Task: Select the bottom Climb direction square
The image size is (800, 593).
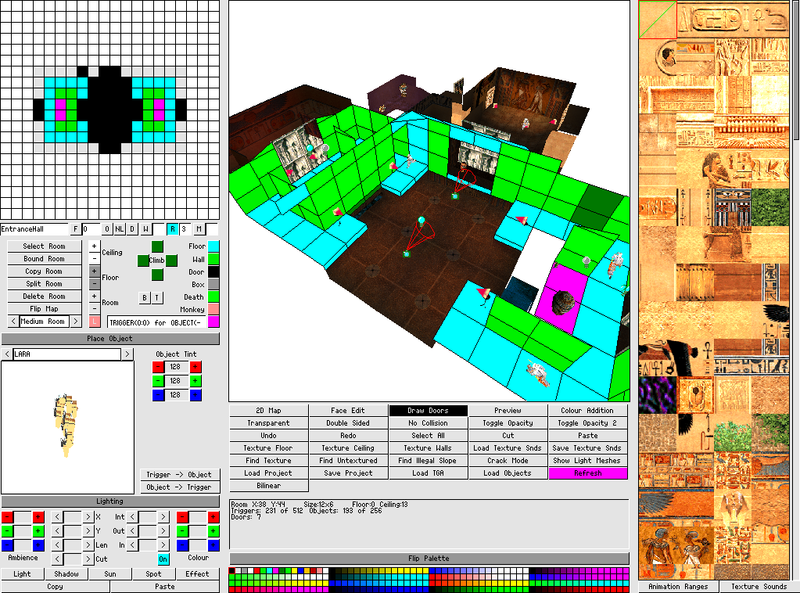Action: coord(157,275)
